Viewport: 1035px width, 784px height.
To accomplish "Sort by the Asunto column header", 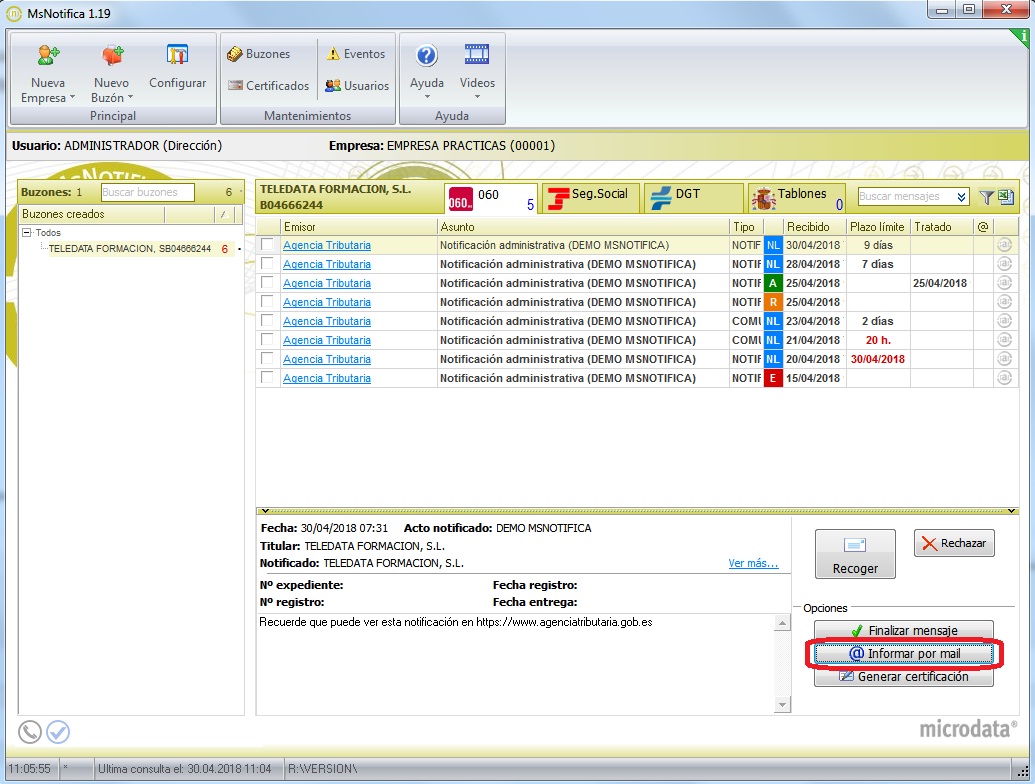I will click(x=582, y=227).
